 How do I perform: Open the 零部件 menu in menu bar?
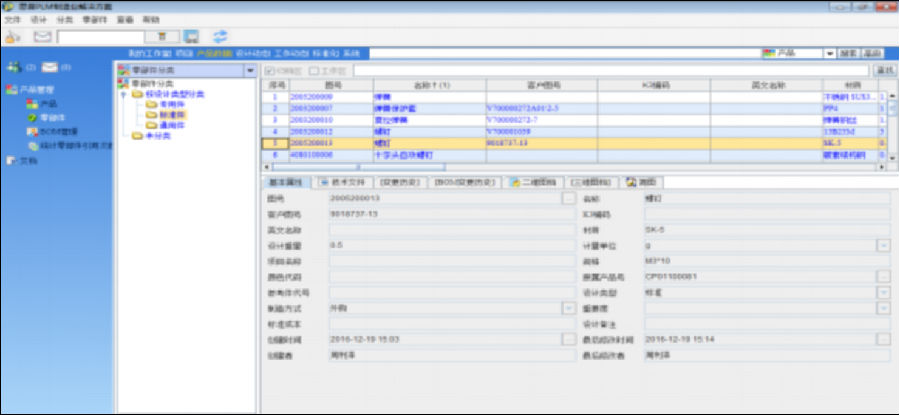click(x=95, y=19)
